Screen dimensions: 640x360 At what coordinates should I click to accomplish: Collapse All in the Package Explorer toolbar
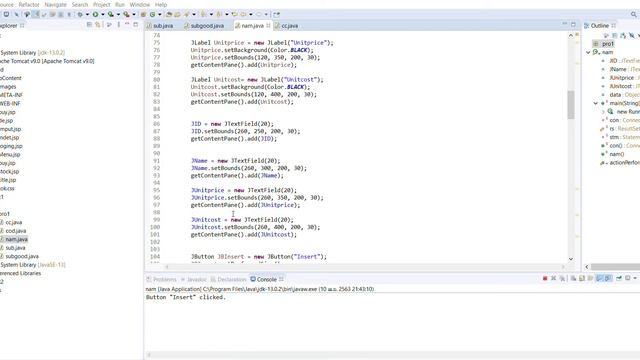pos(89,25)
